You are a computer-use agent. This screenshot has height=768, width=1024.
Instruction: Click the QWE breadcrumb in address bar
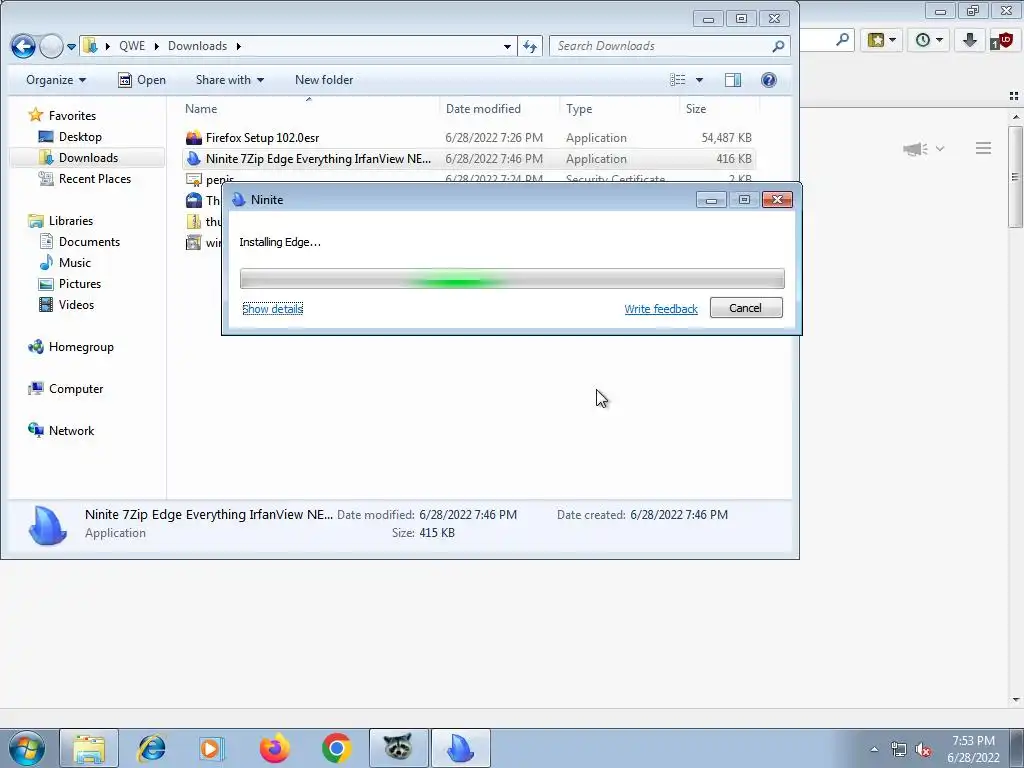(x=132, y=46)
